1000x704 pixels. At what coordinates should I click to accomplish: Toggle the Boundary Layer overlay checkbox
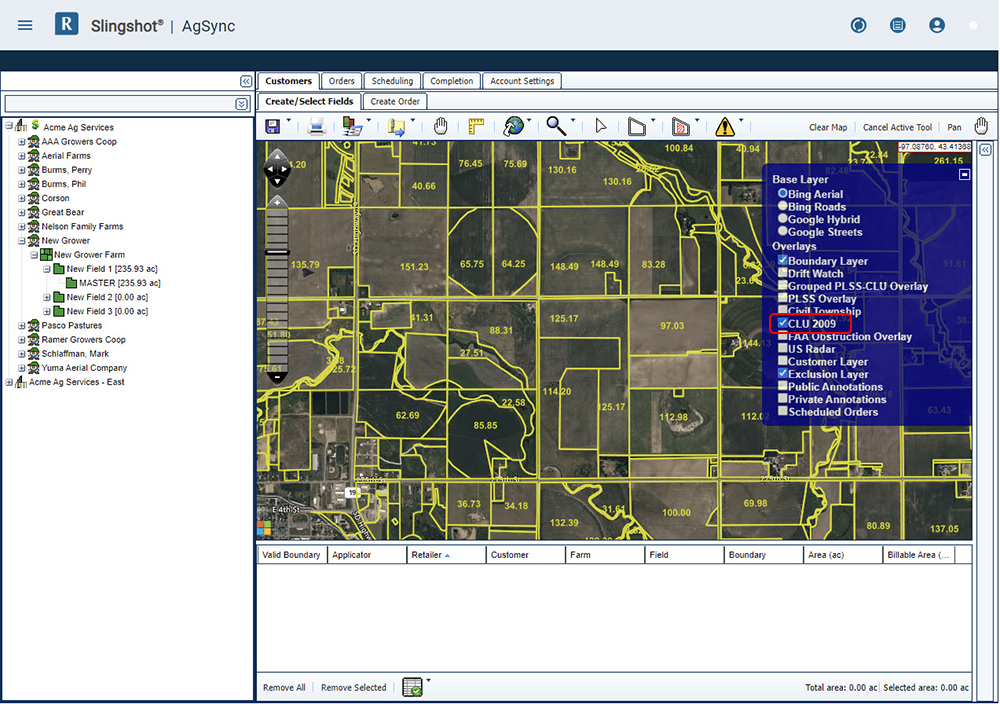tap(783, 260)
